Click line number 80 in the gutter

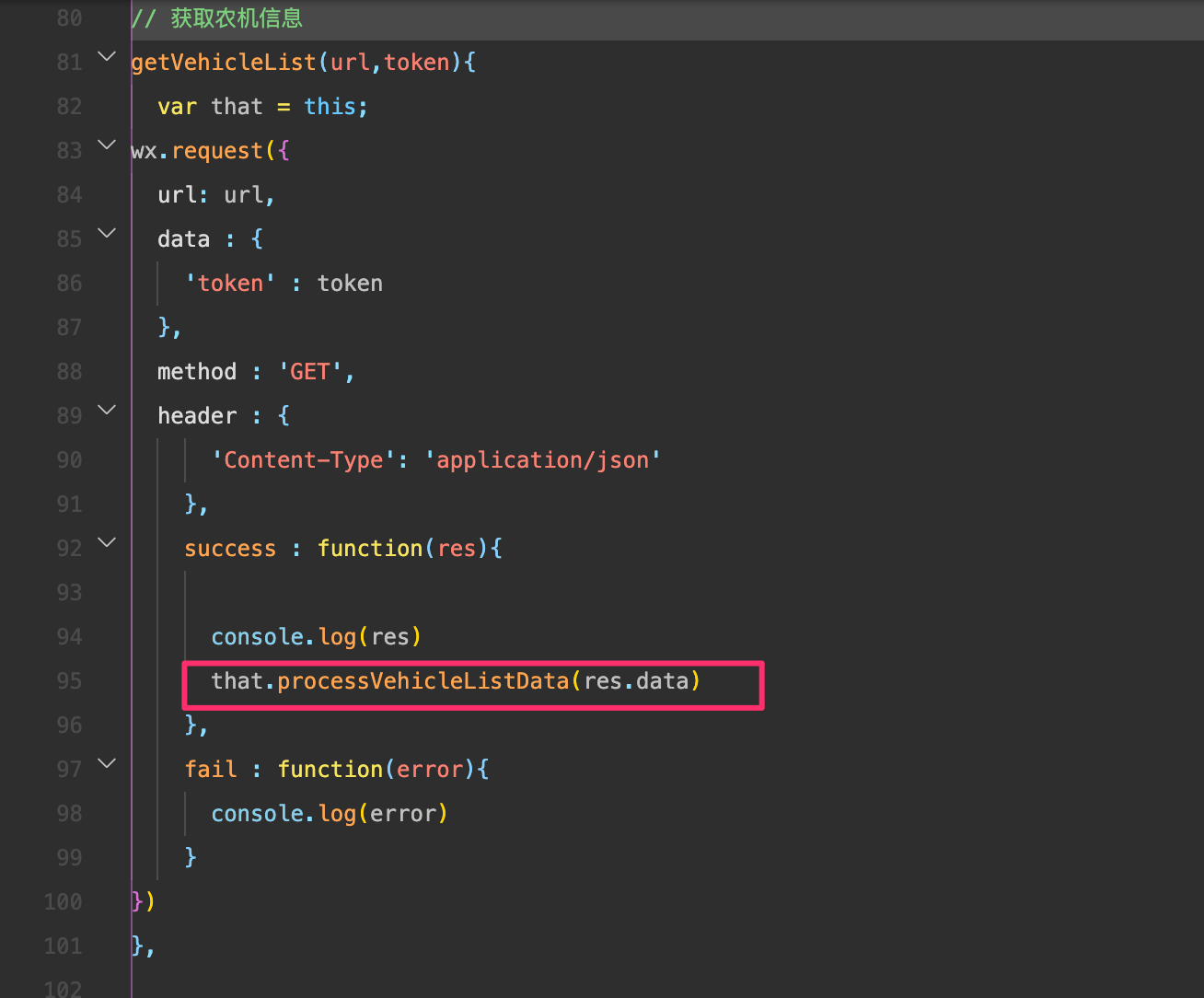click(x=69, y=18)
